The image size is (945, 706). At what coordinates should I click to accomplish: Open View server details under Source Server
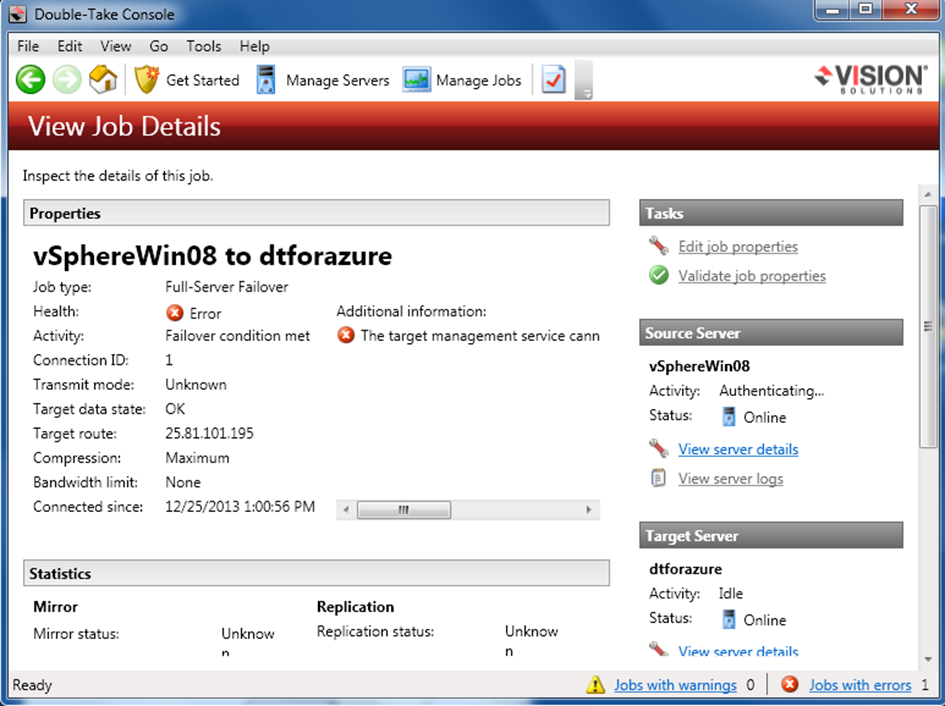pyautogui.click(x=738, y=449)
